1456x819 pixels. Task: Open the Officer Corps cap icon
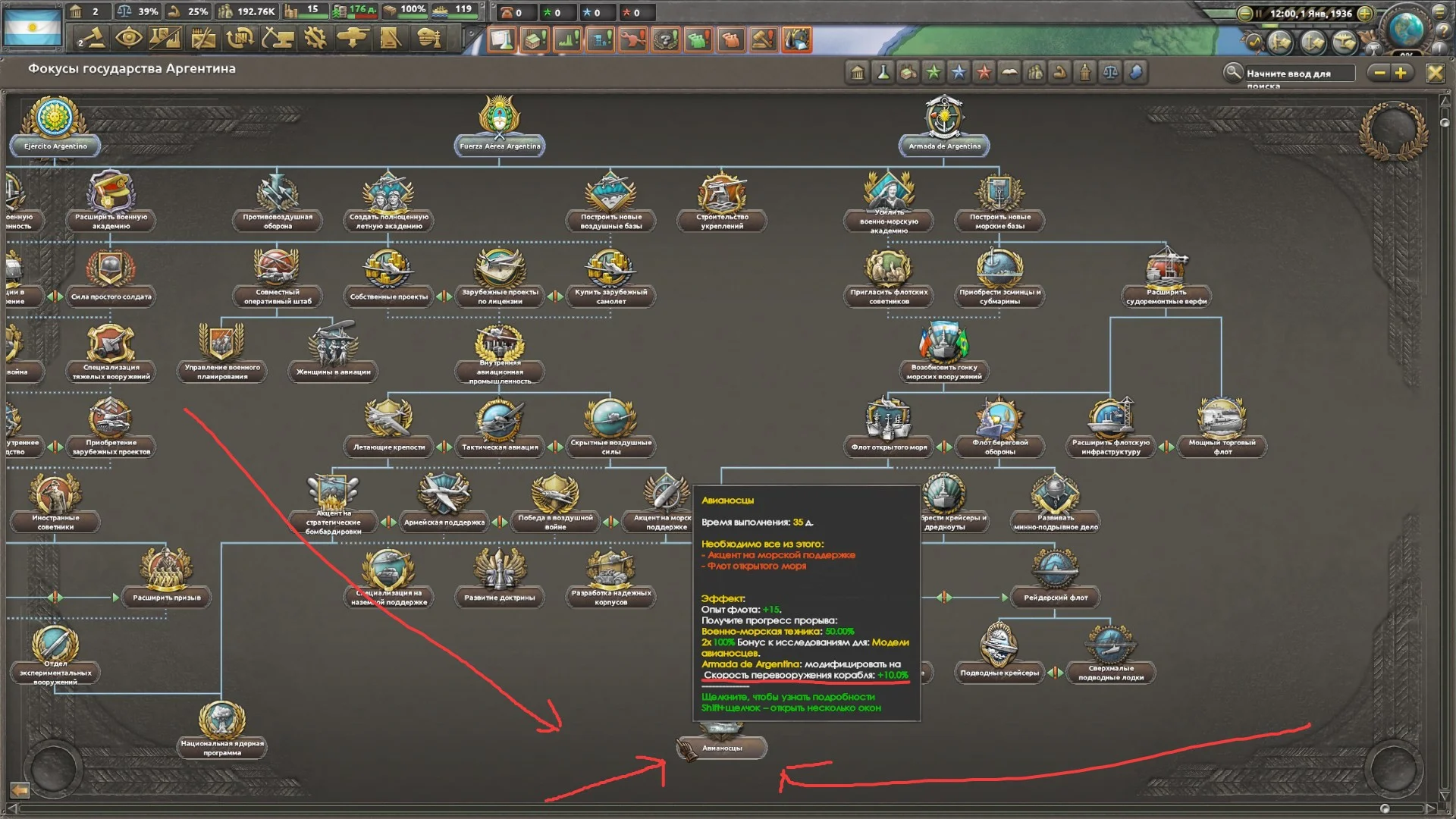(429, 38)
